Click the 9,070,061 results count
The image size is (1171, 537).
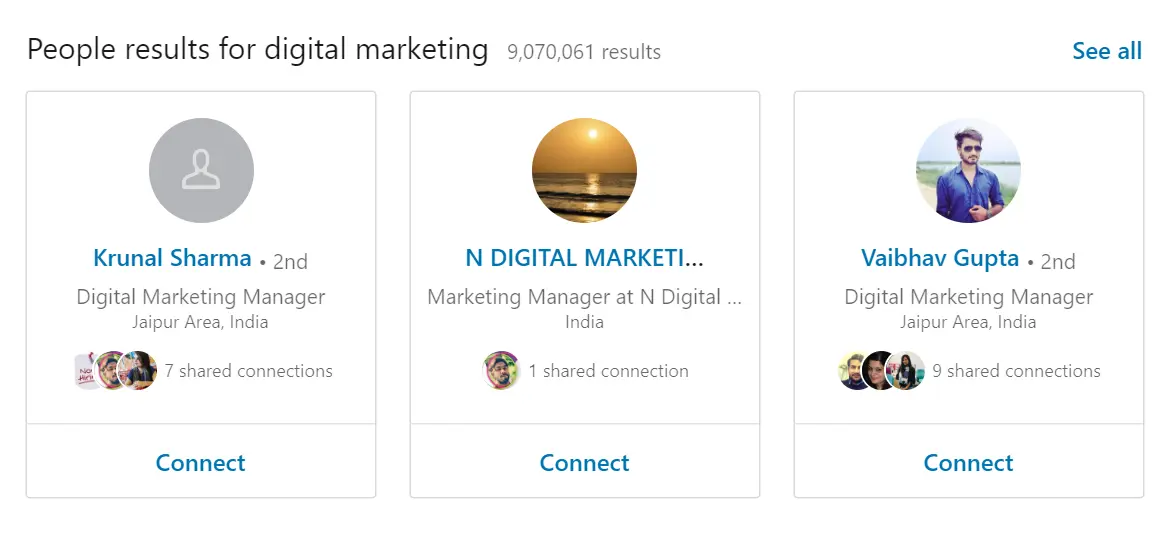click(583, 52)
